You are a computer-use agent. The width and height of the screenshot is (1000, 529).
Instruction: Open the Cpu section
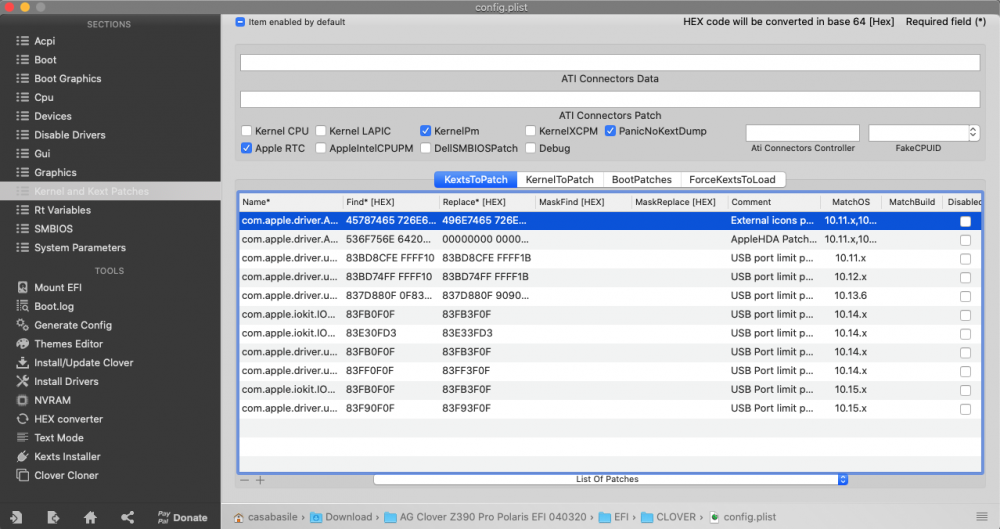44,98
